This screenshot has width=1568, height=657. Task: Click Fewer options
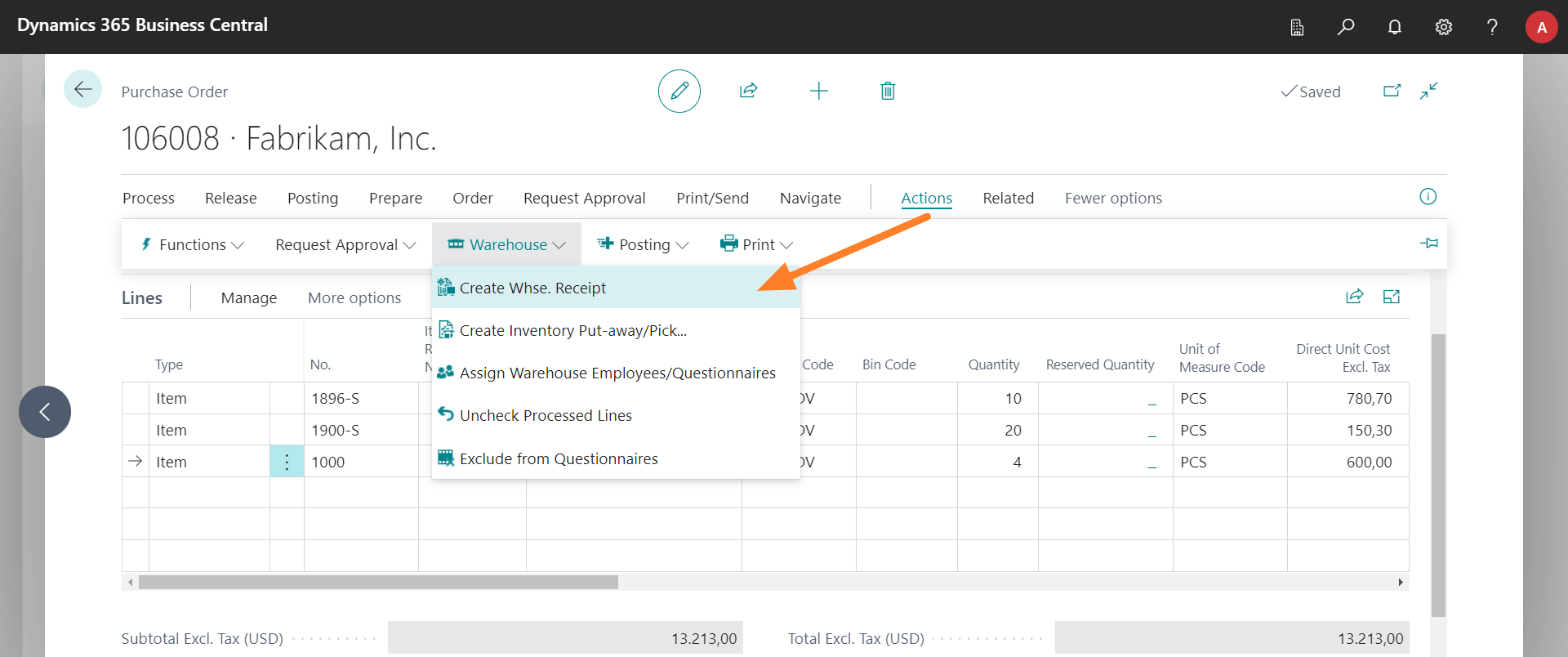click(x=1114, y=198)
